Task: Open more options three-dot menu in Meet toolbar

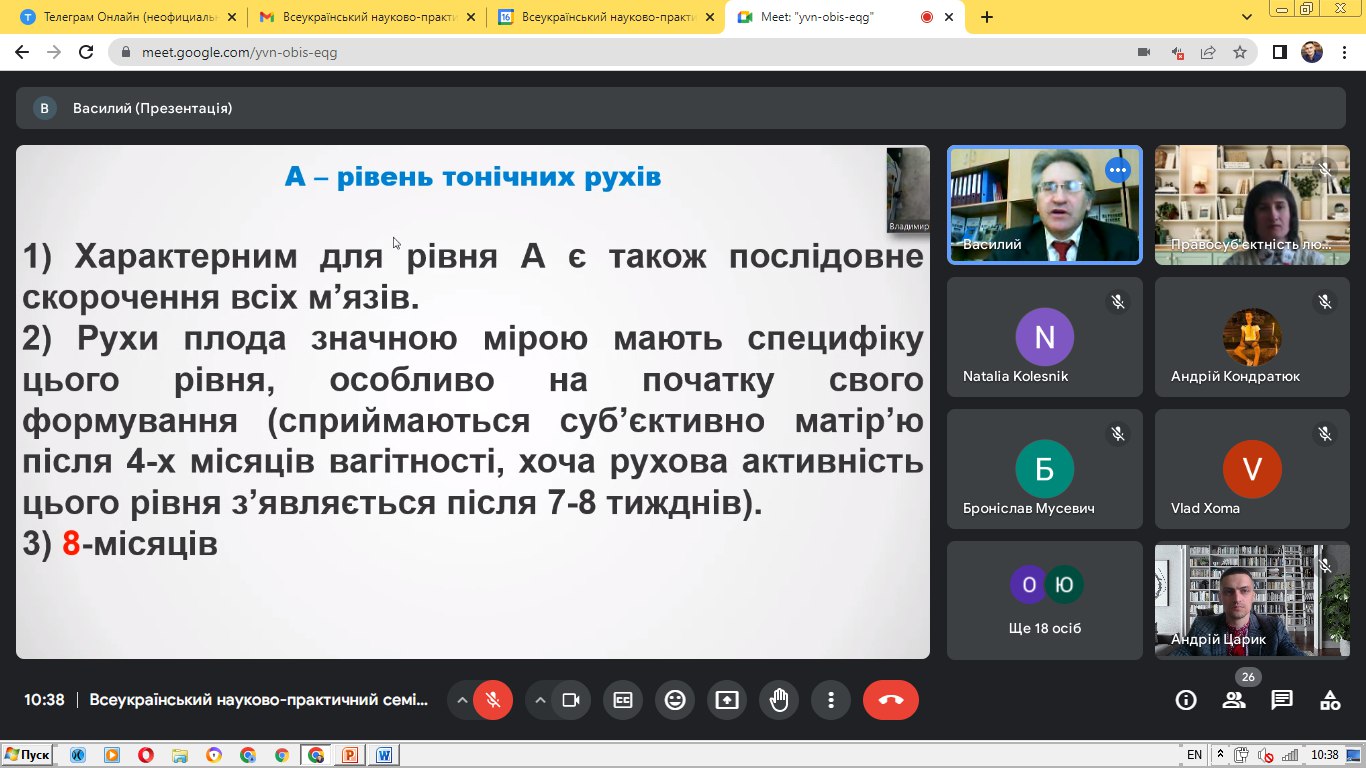Action: pos(831,700)
